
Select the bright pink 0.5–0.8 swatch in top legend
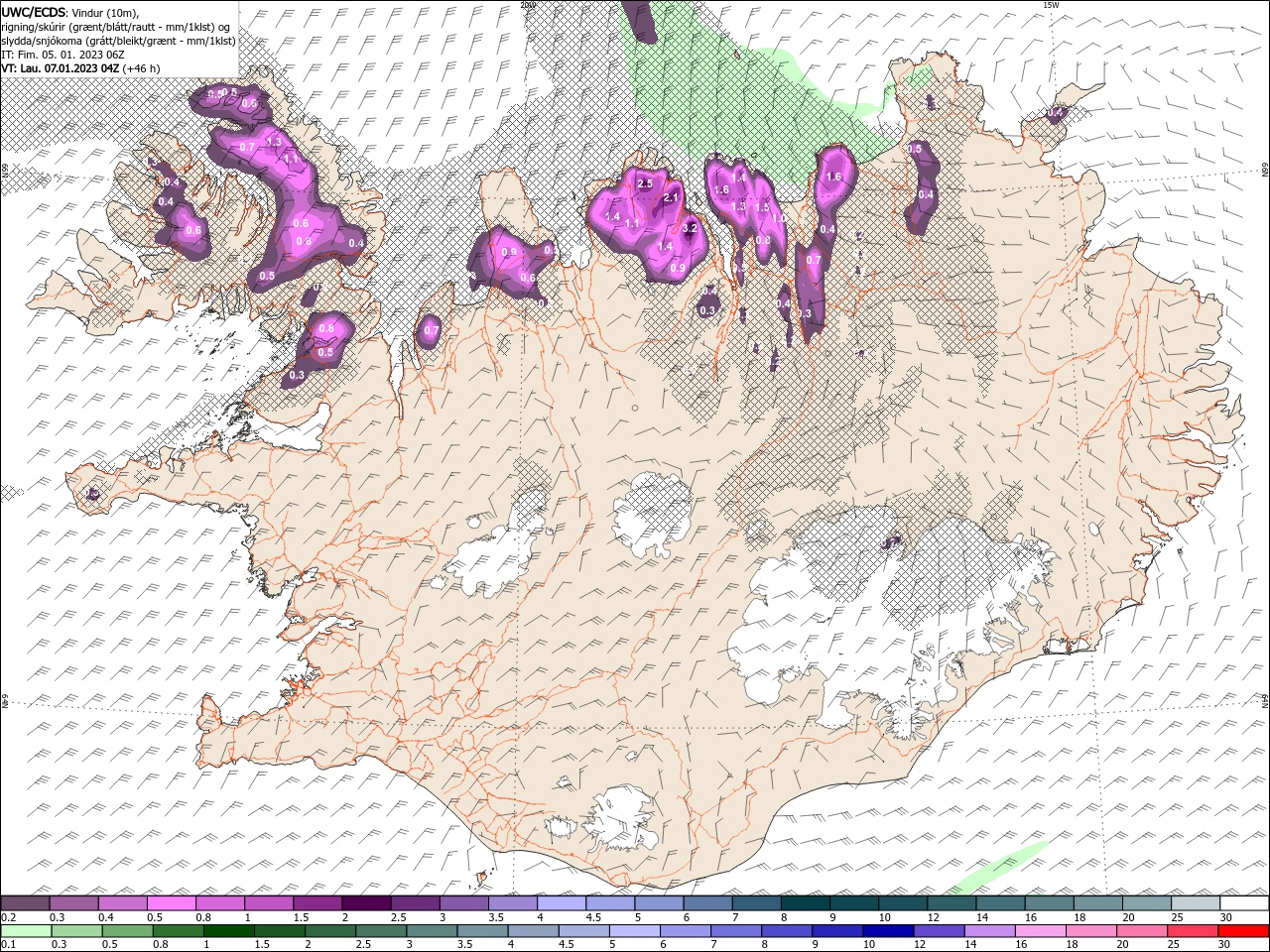(x=172, y=903)
